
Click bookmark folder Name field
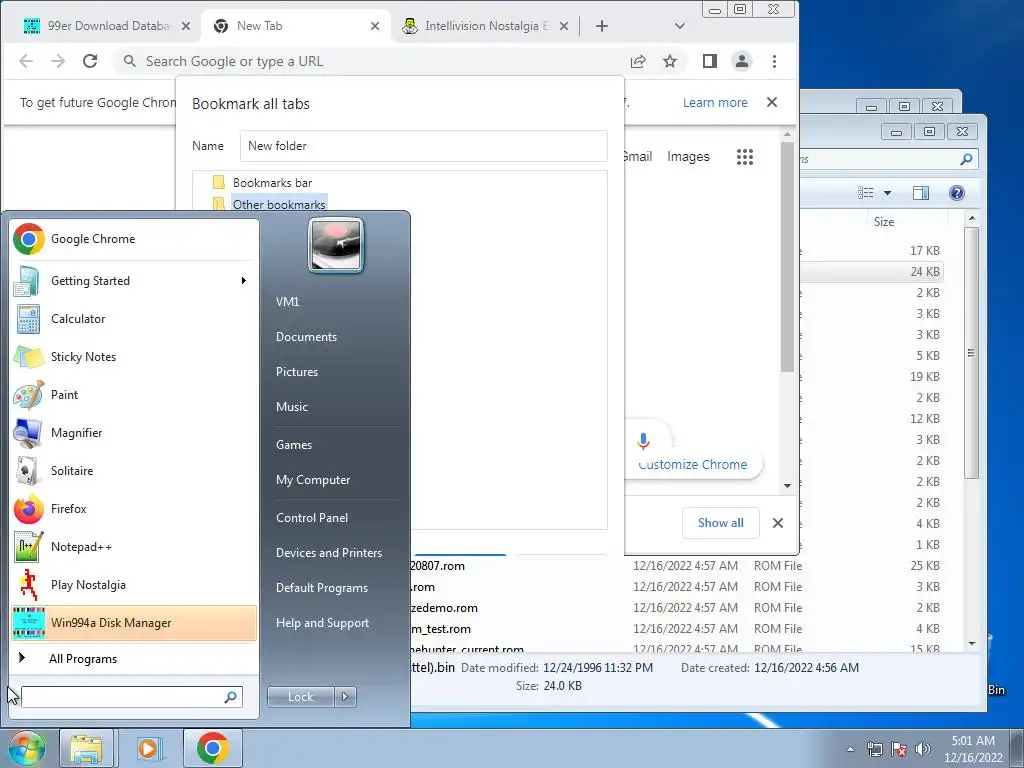click(424, 146)
